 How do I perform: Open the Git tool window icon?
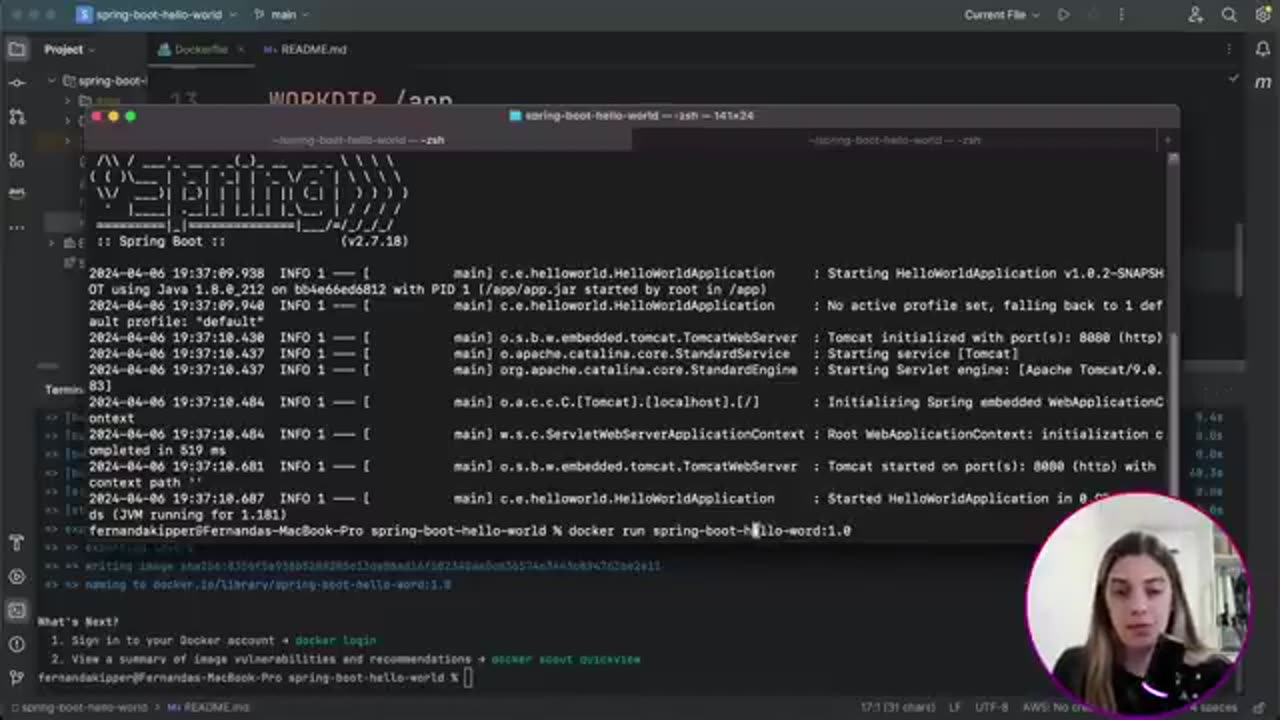(17, 679)
